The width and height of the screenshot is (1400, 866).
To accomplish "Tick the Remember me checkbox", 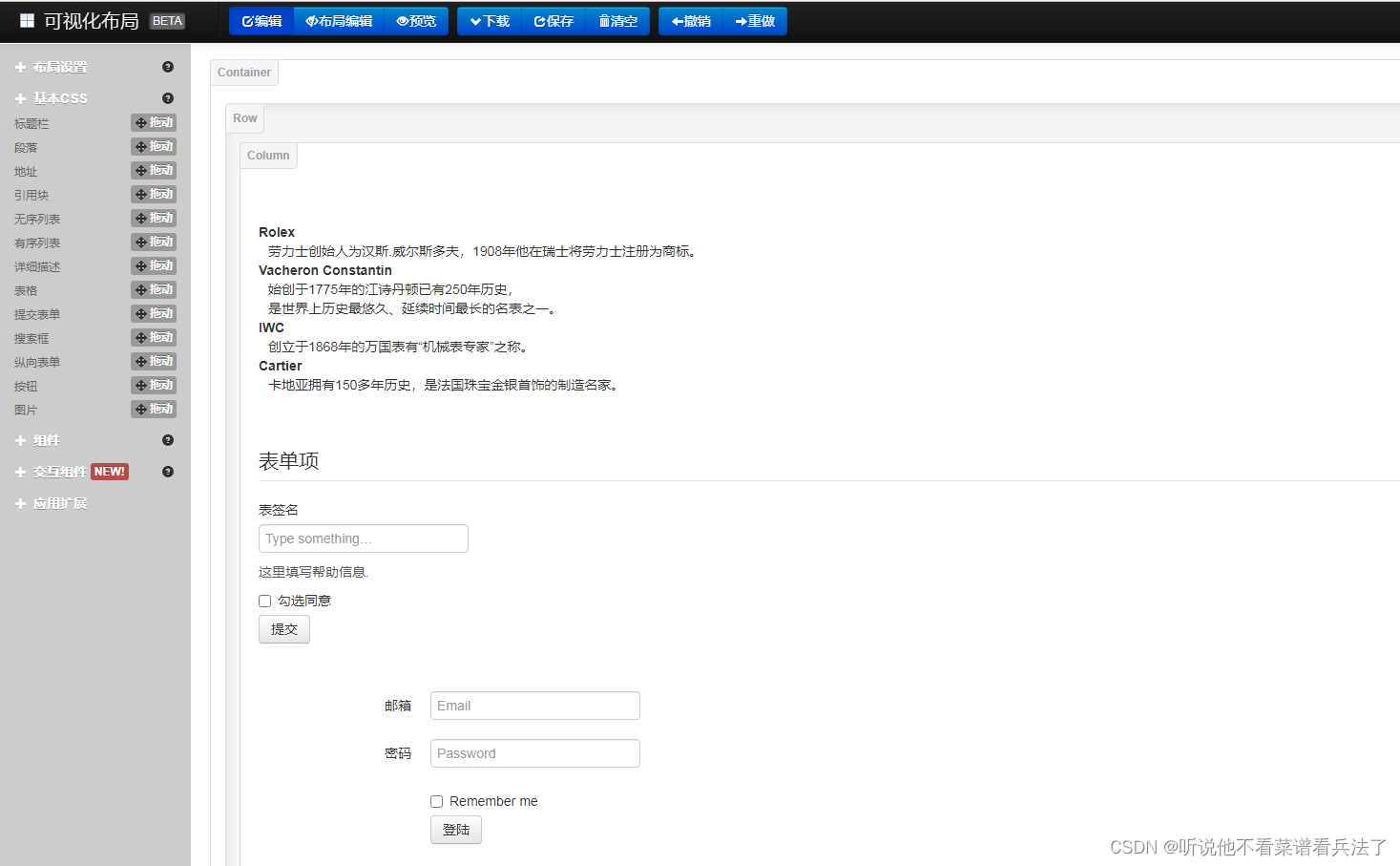I will point(436,801).
